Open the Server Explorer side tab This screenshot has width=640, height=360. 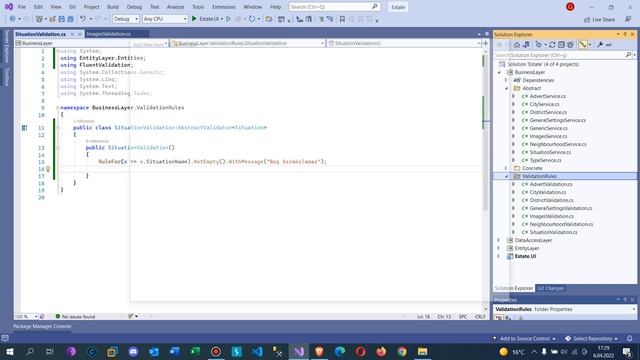(7, 46)
